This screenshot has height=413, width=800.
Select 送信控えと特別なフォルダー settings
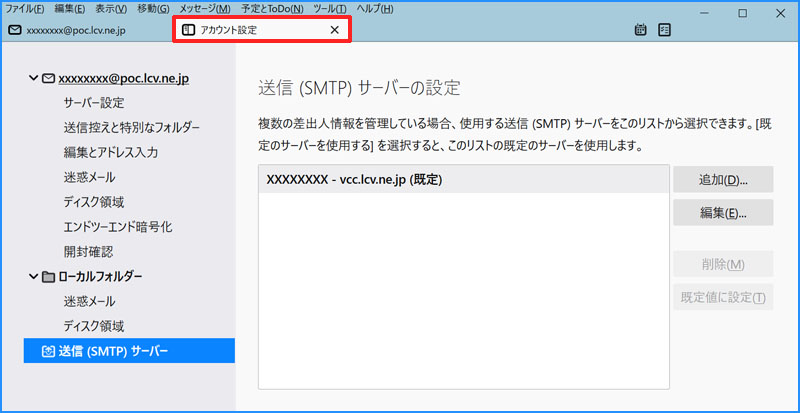(x=131, y=127)
